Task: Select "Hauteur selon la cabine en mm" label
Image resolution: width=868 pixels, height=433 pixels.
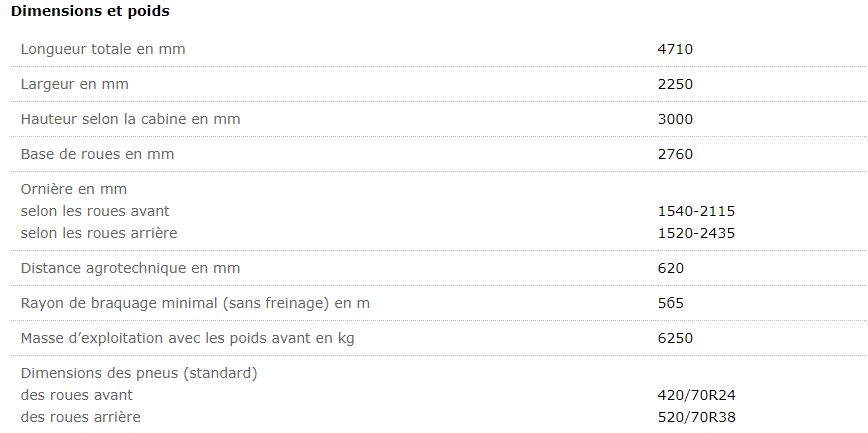Action: 131,119
